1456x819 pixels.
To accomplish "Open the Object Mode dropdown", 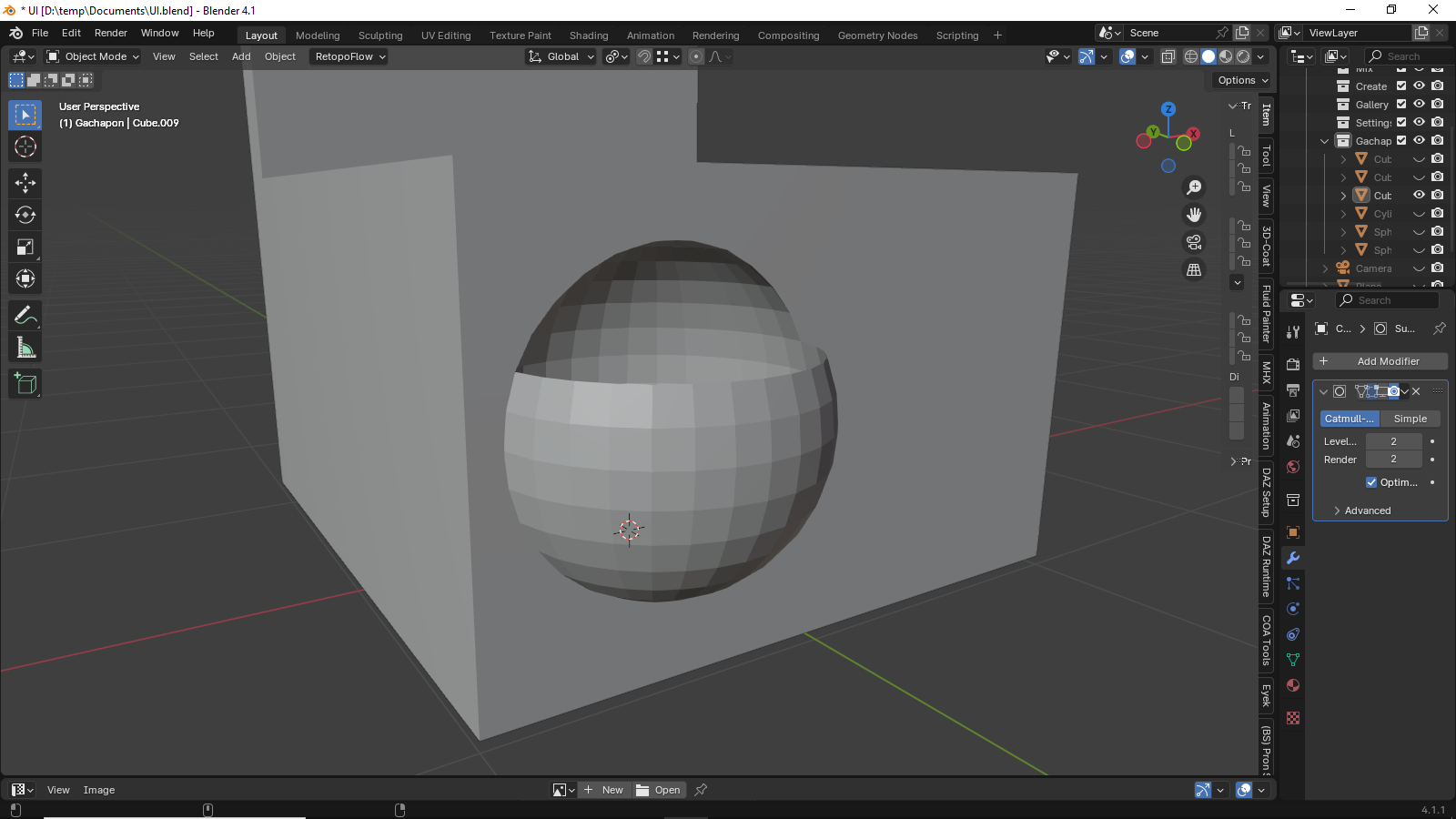I will click(x=93, y=56).
